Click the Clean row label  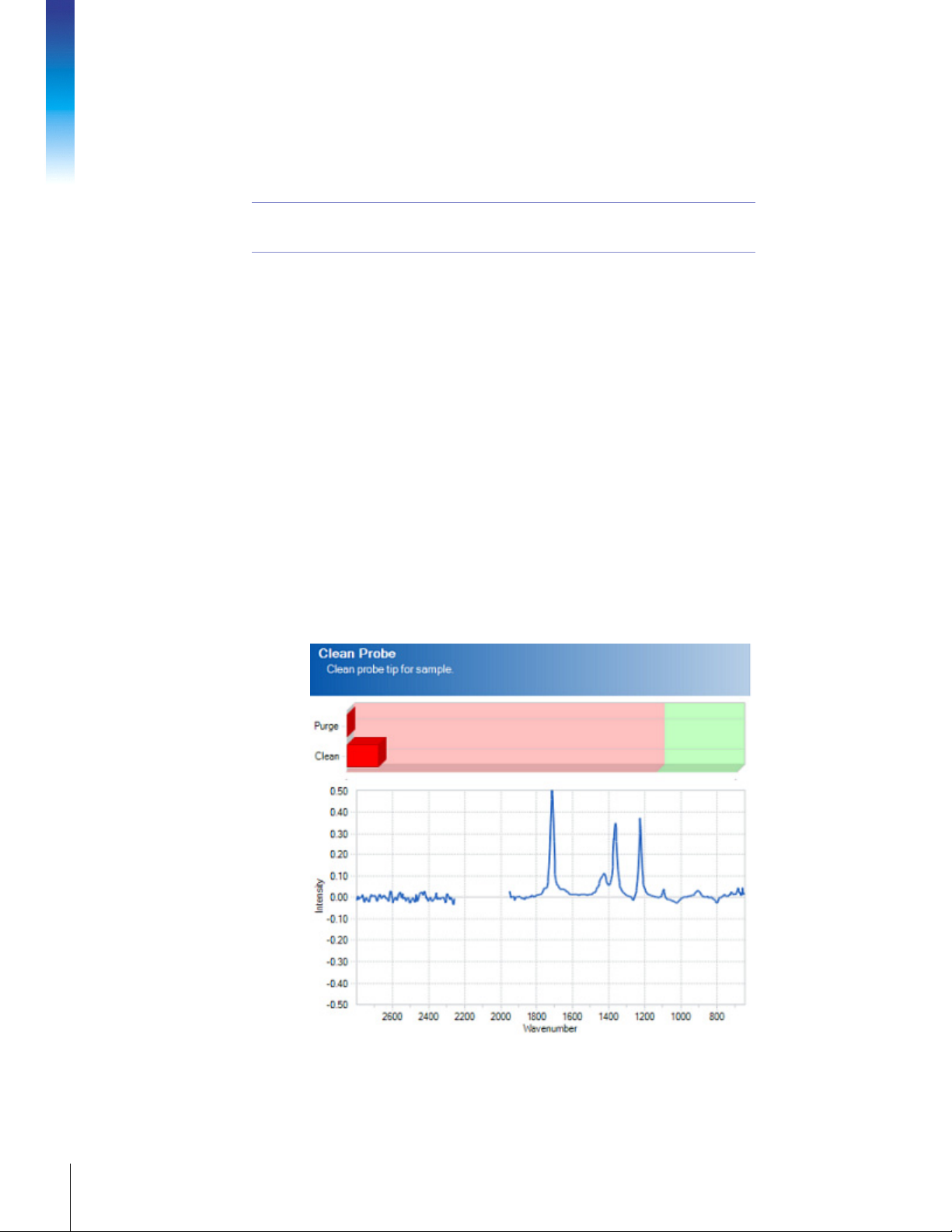(327, 756)
